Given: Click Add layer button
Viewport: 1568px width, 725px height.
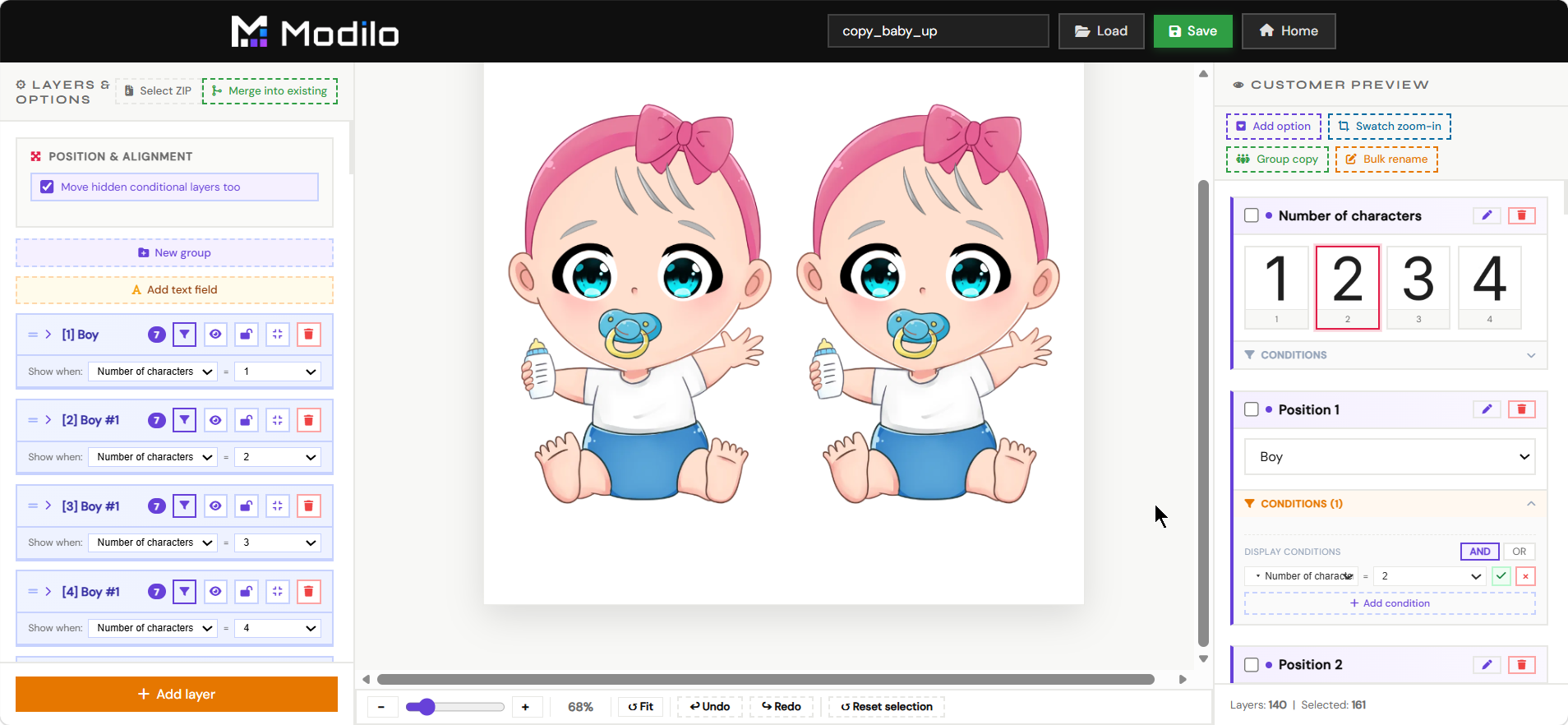Looking at the screenshot, I should [177, 694].
